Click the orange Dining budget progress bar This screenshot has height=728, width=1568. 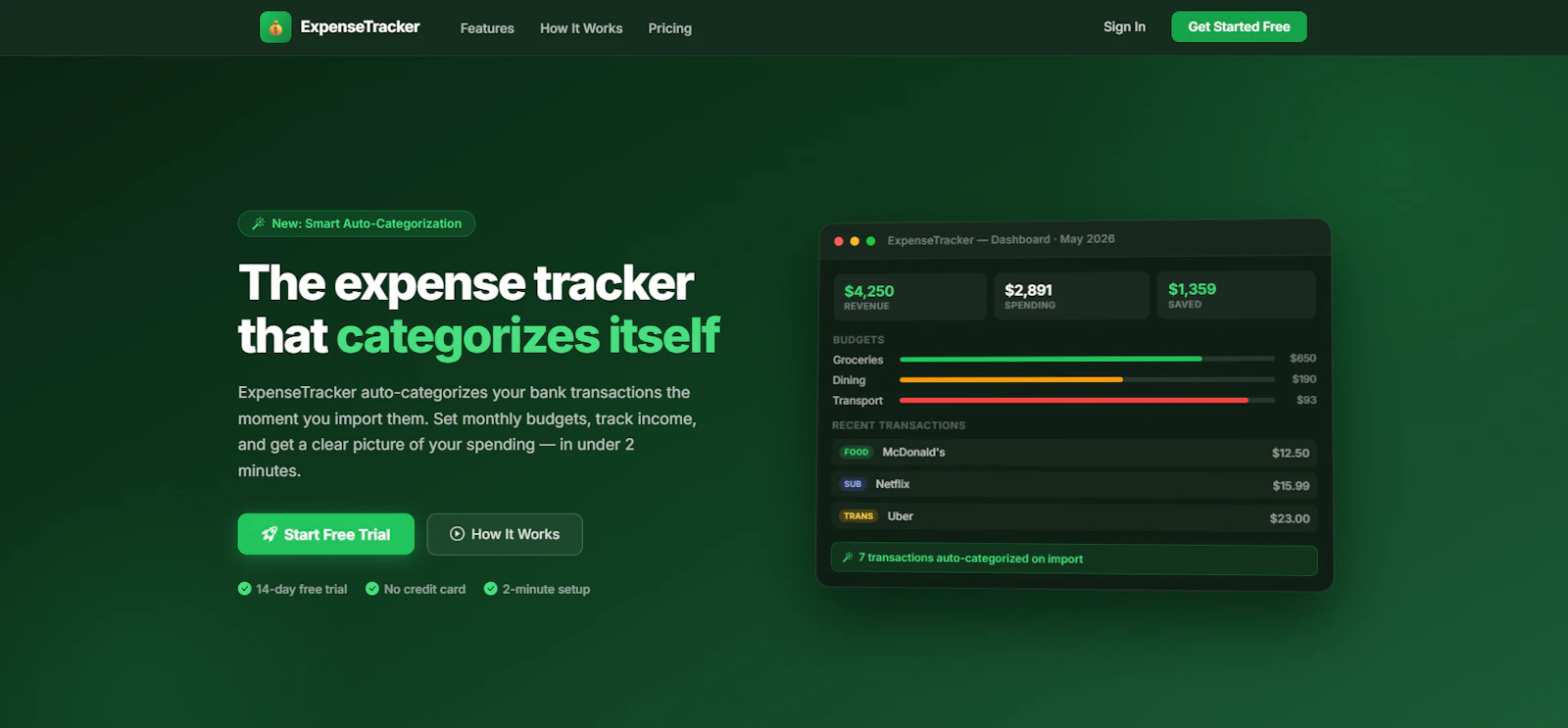click(1011, 379)
